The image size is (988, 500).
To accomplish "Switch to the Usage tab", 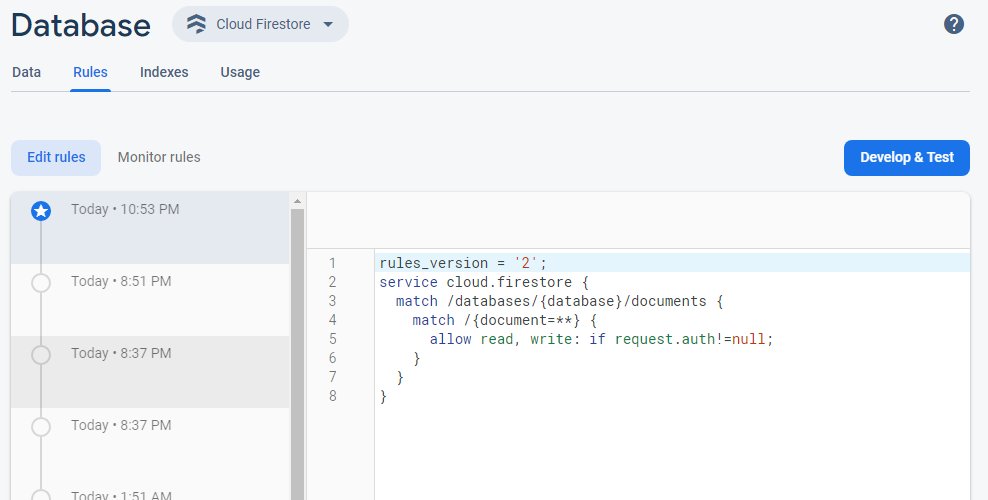I will pyautogui.click(x=240, y=72).
